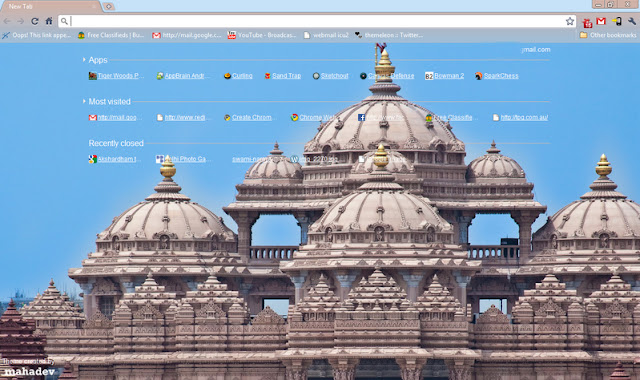Open the Gmail extension icon in toolbar

tap(601, 21)
